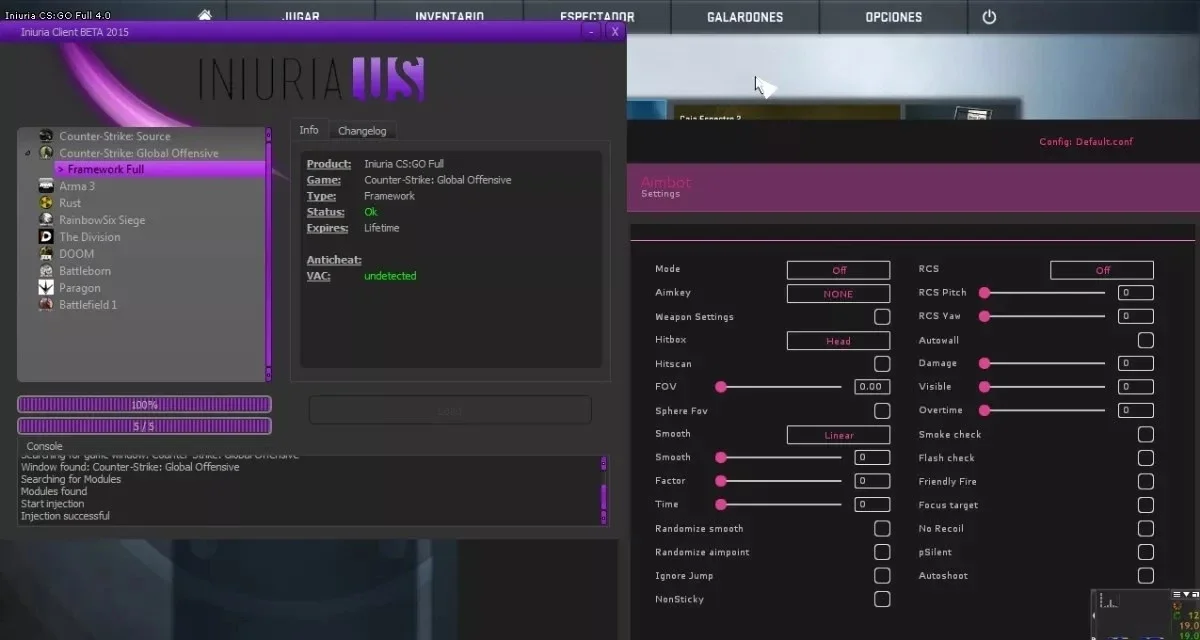
Task: Click the Battleborn game icon
Action: click(x=46, y=271)
